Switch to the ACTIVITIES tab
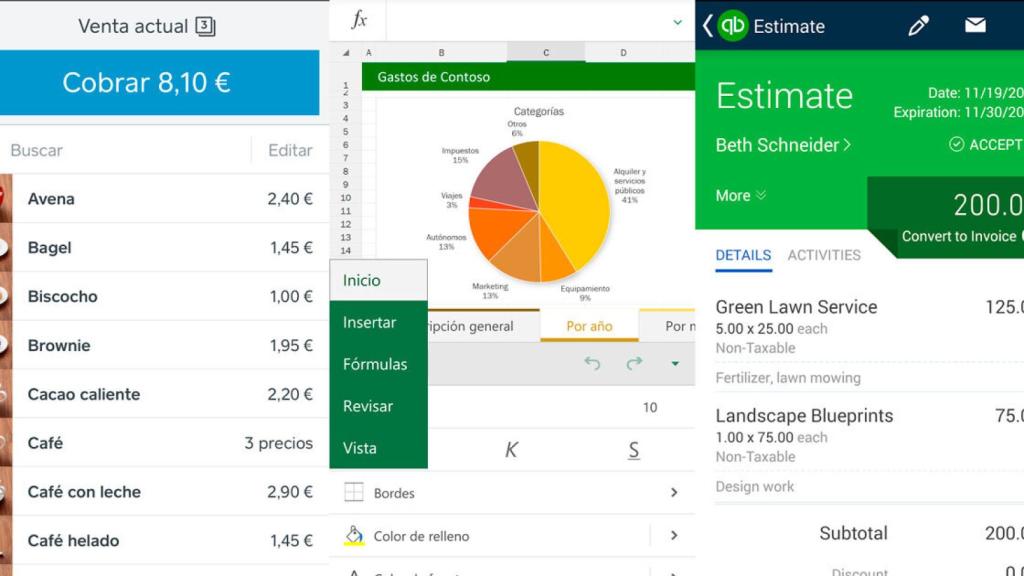Screen dimensions: 1024x576 (x=824, y=255)
